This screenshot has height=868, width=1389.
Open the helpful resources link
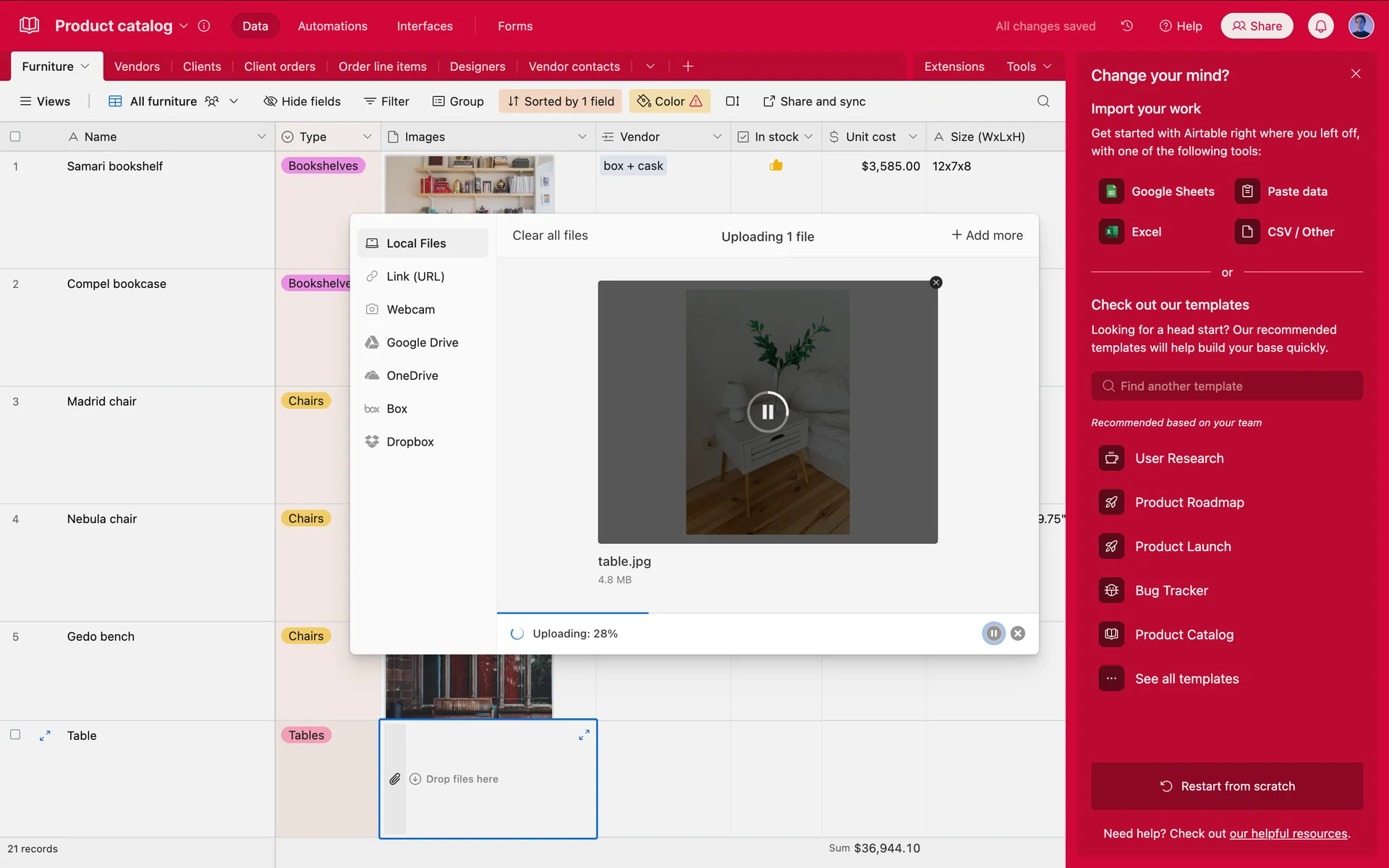(1288, 834)
